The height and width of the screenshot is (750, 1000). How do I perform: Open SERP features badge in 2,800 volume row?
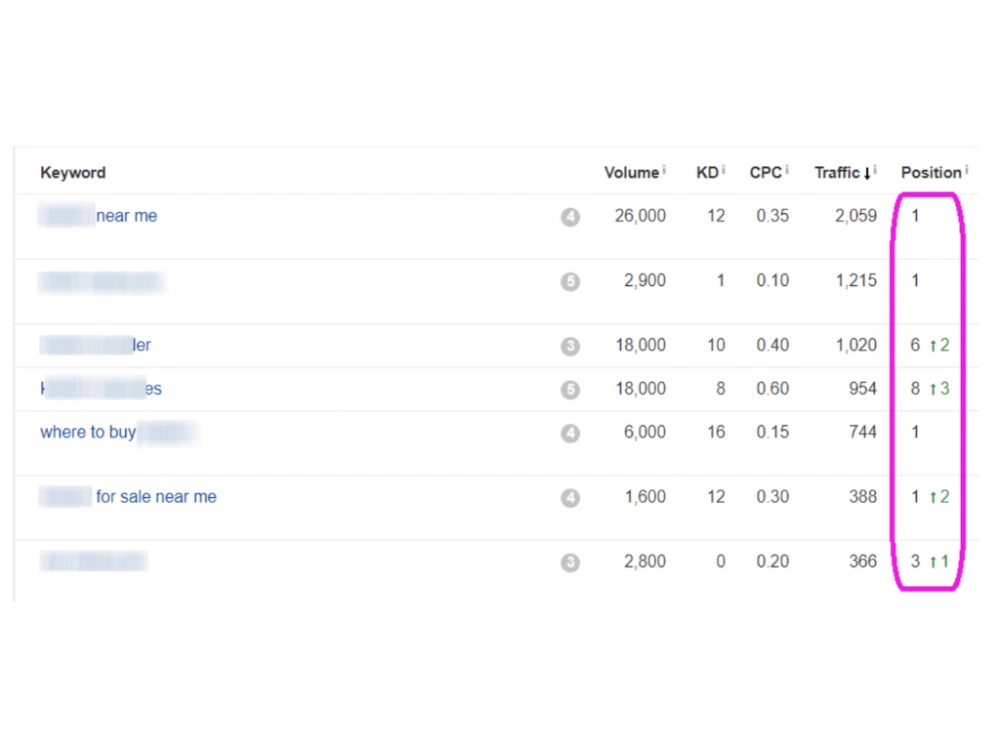pyautogui.click(x=570, y=562)
